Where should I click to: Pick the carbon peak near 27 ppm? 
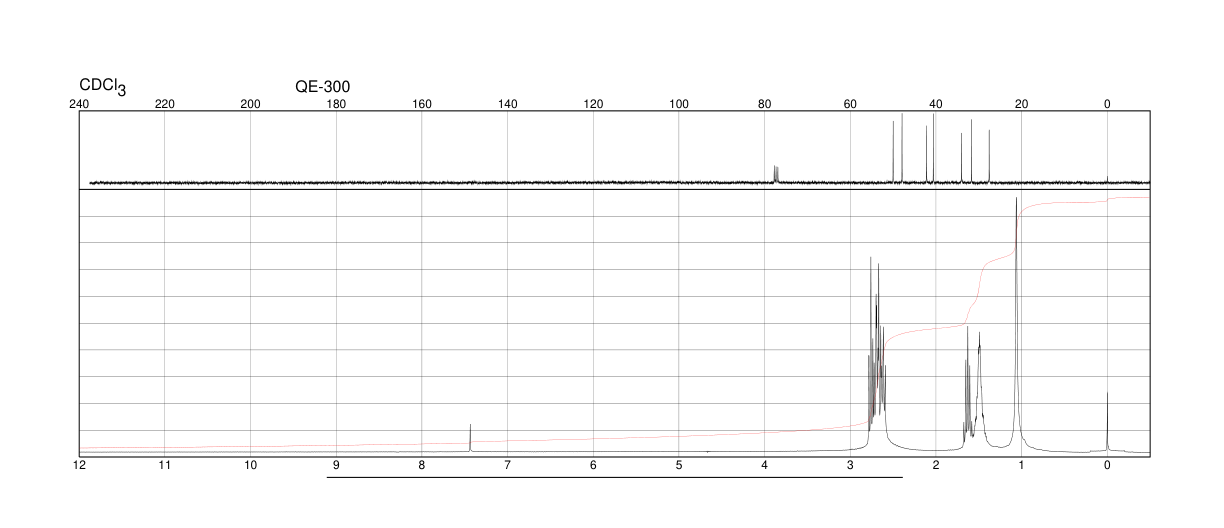tap(989, 156)
